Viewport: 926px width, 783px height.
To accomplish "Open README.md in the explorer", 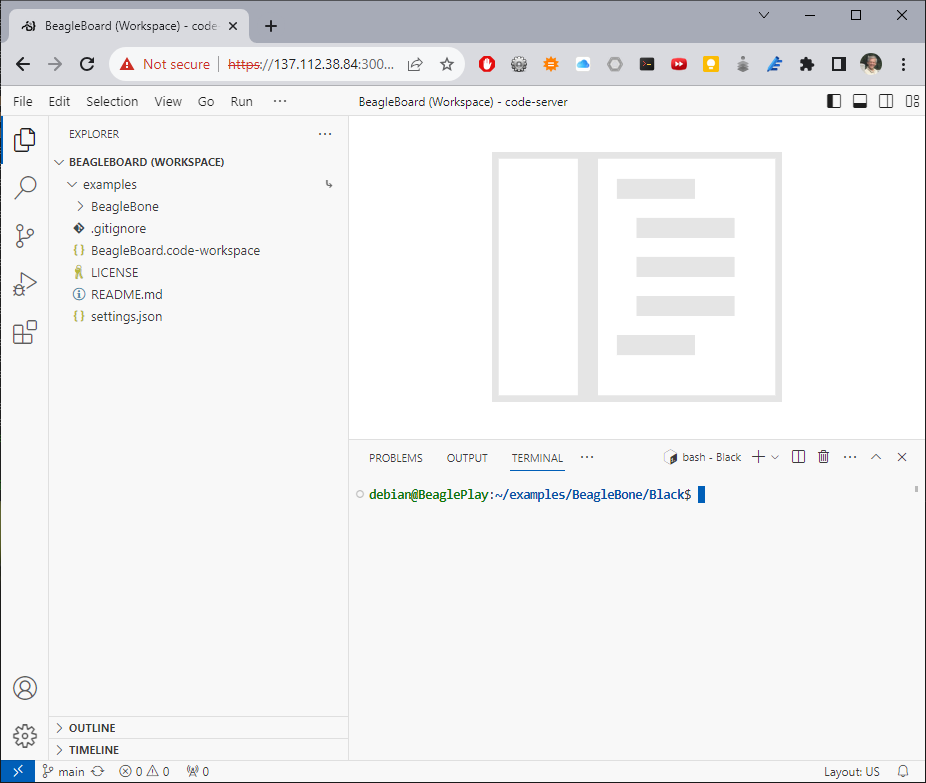I will 126,295.
